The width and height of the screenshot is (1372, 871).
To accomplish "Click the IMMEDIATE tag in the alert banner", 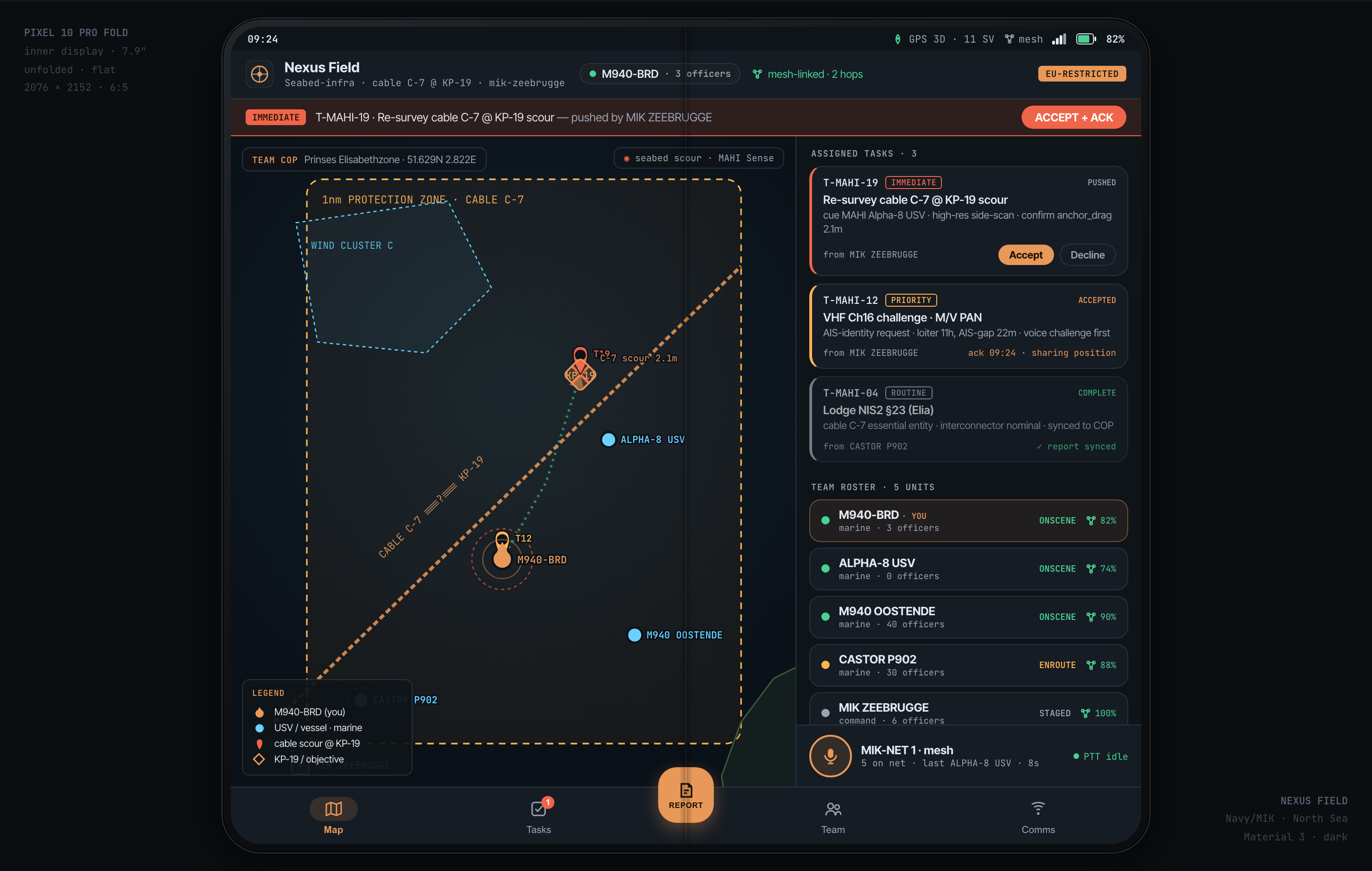I will [276, 117].
